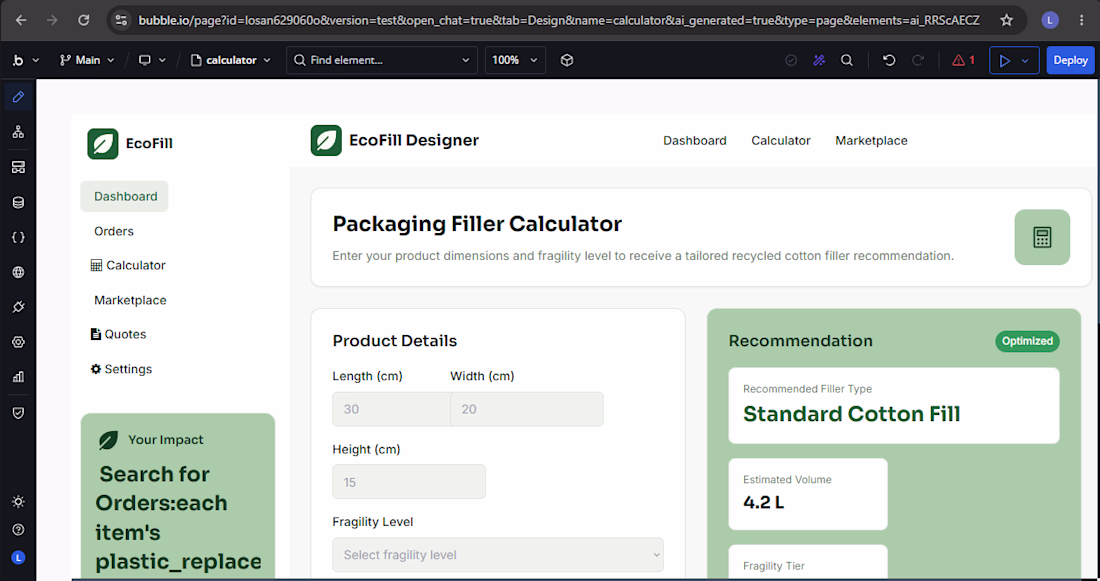Redo the last change
Image resolution: width=1100 pixels, height=581 pixels.
918,60
